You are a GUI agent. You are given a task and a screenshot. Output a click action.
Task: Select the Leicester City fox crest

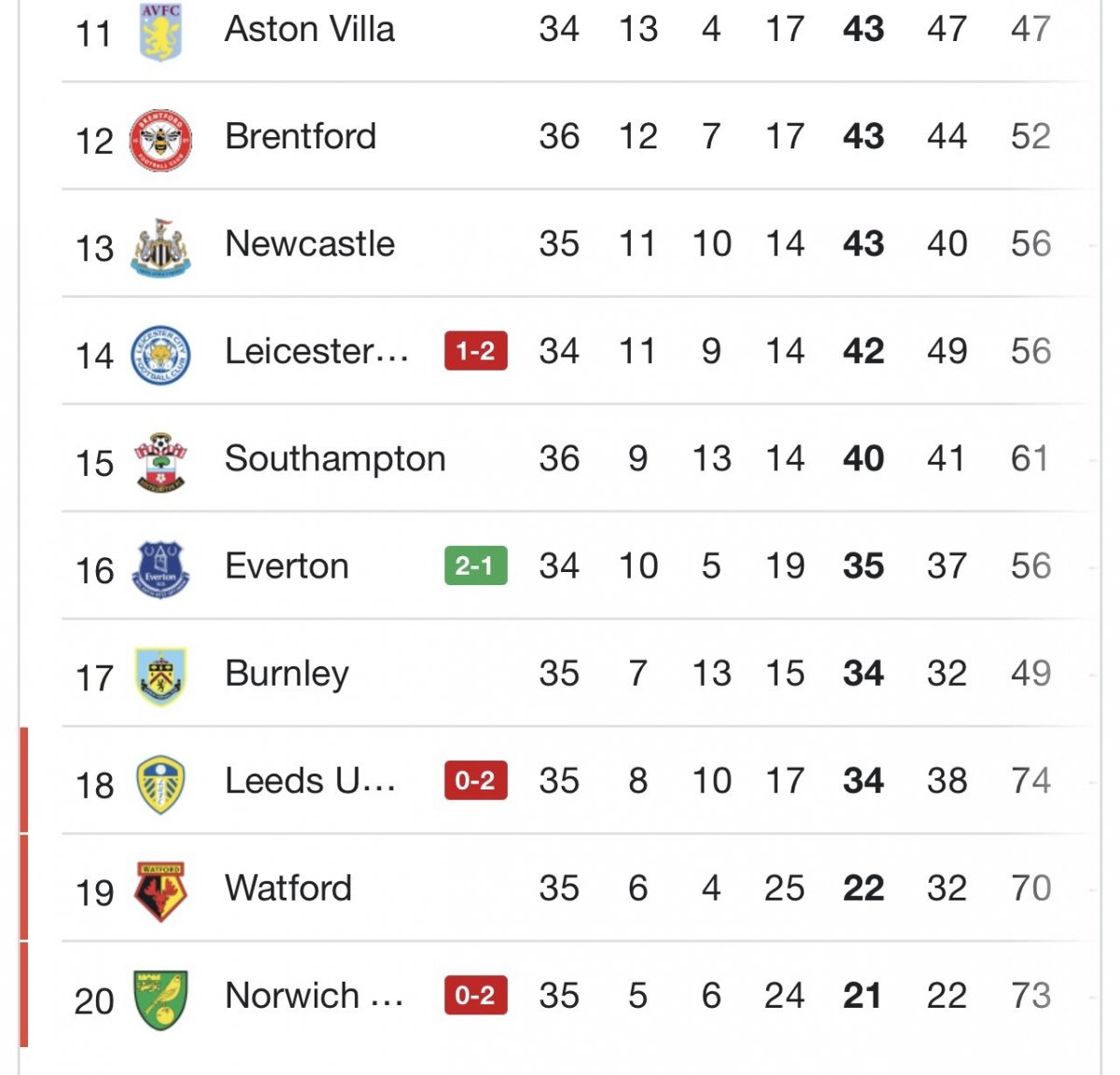(161, 355)
